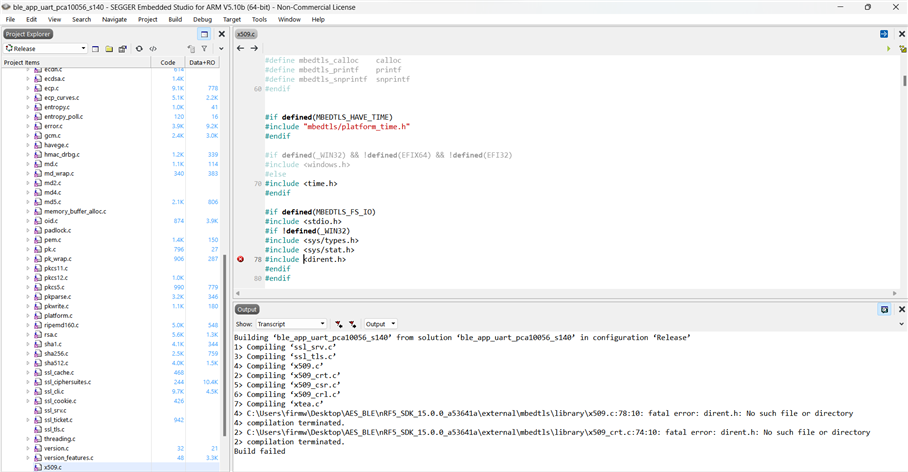The image size is (908, 472).
Task: Navigate back with the editor left arrow
Action: (x=240, y=48)
